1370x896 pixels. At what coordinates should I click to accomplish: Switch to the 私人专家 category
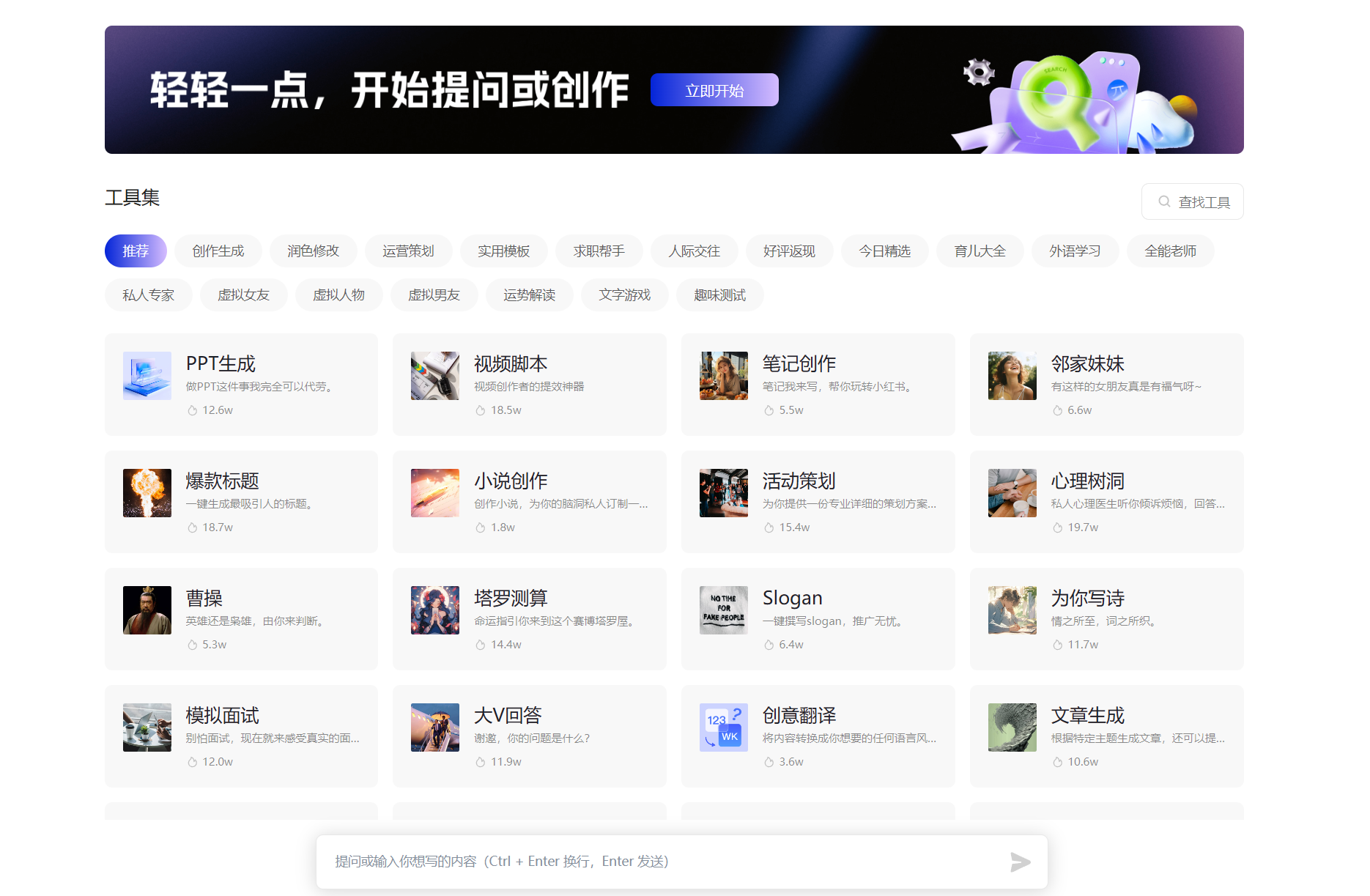point(149,295)
